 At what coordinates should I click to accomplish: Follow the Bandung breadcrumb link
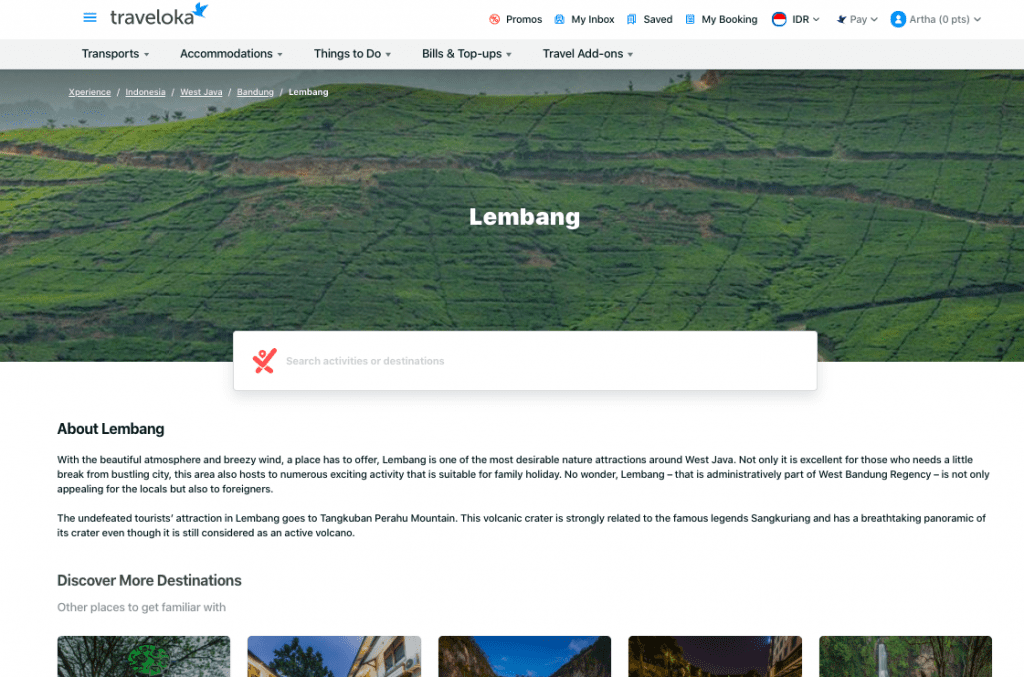[255, 92]
